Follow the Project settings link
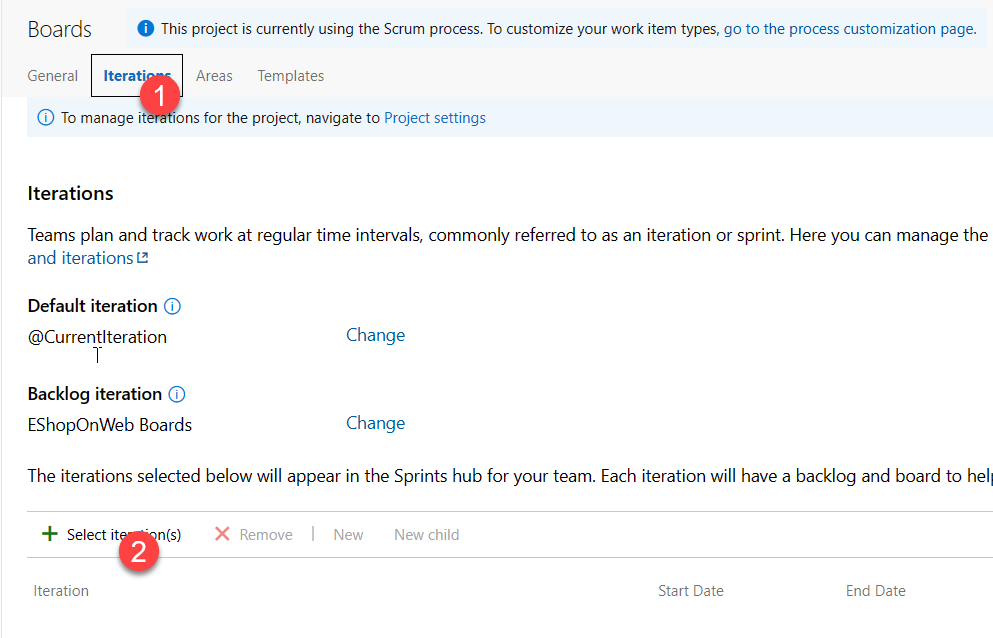The width and height of the screenshot is (993, 638). coord(435,118)
